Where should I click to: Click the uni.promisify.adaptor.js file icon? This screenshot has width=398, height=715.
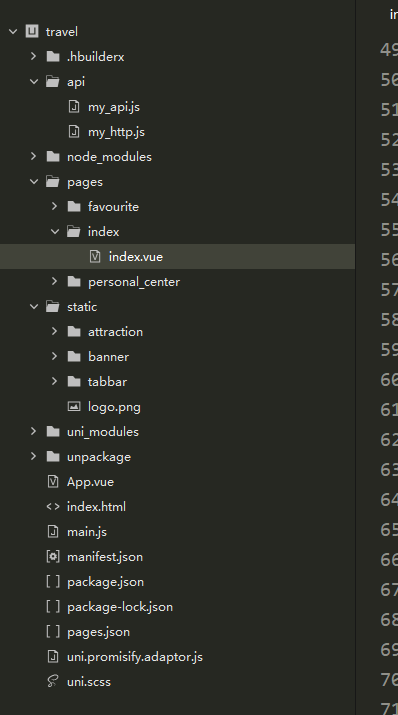53,657
